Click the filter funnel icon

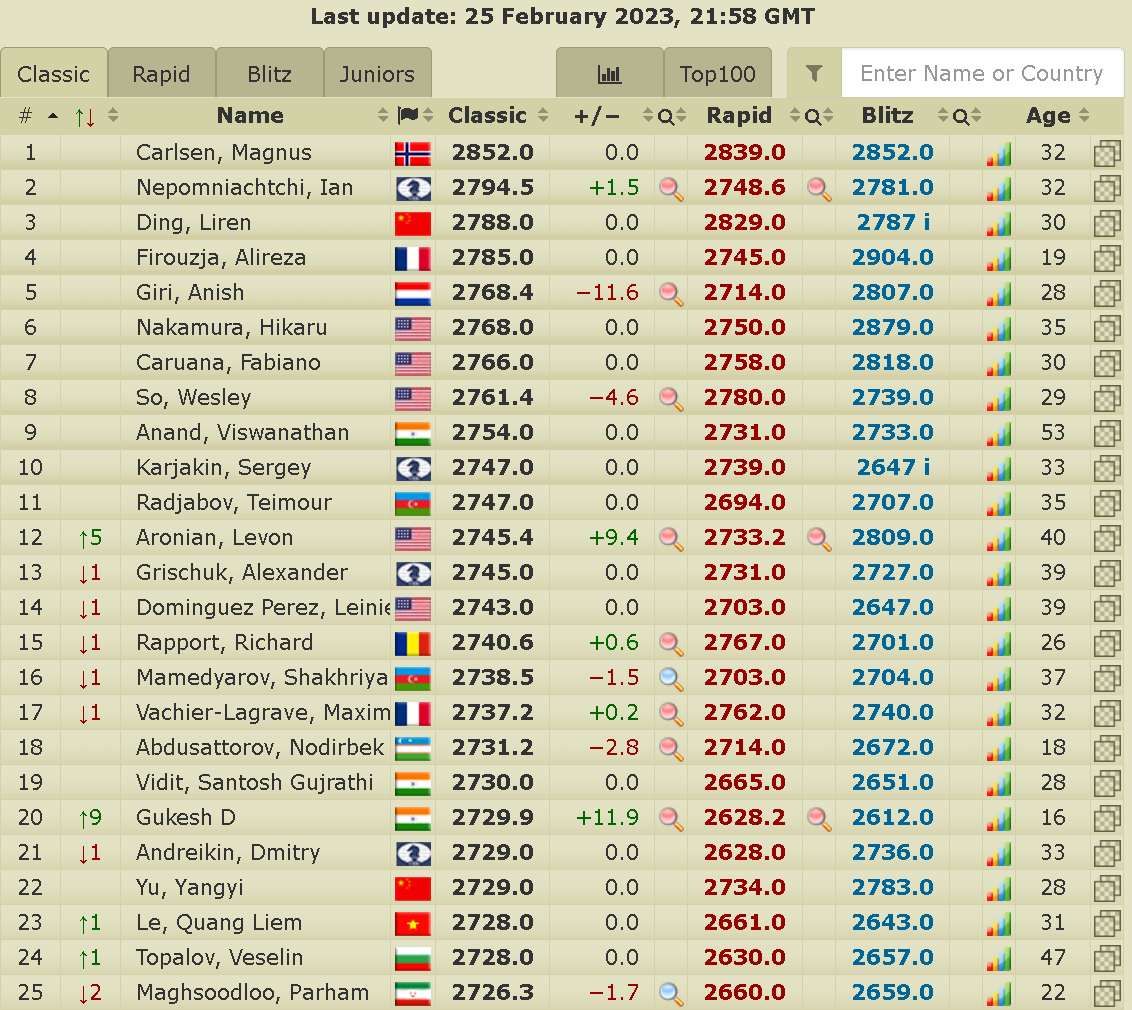(814, 74)
